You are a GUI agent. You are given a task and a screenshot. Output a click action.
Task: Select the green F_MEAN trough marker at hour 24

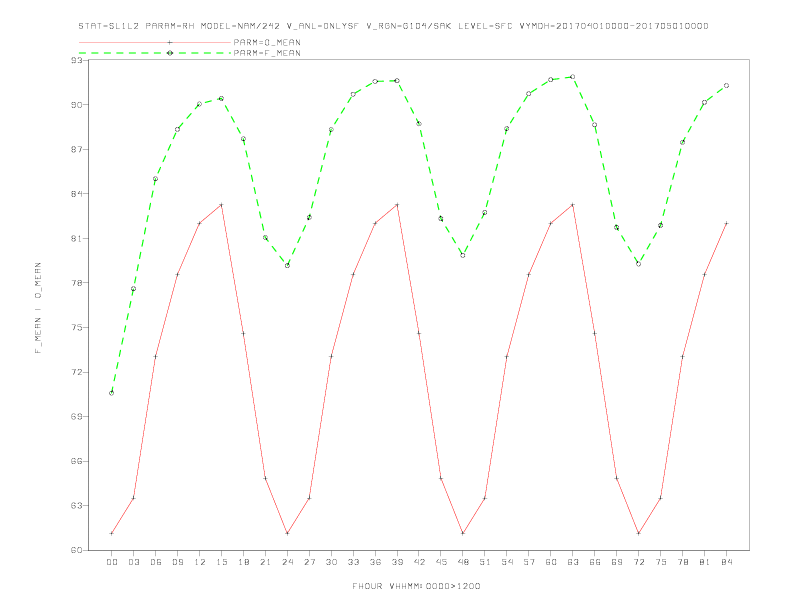point(287,266)
